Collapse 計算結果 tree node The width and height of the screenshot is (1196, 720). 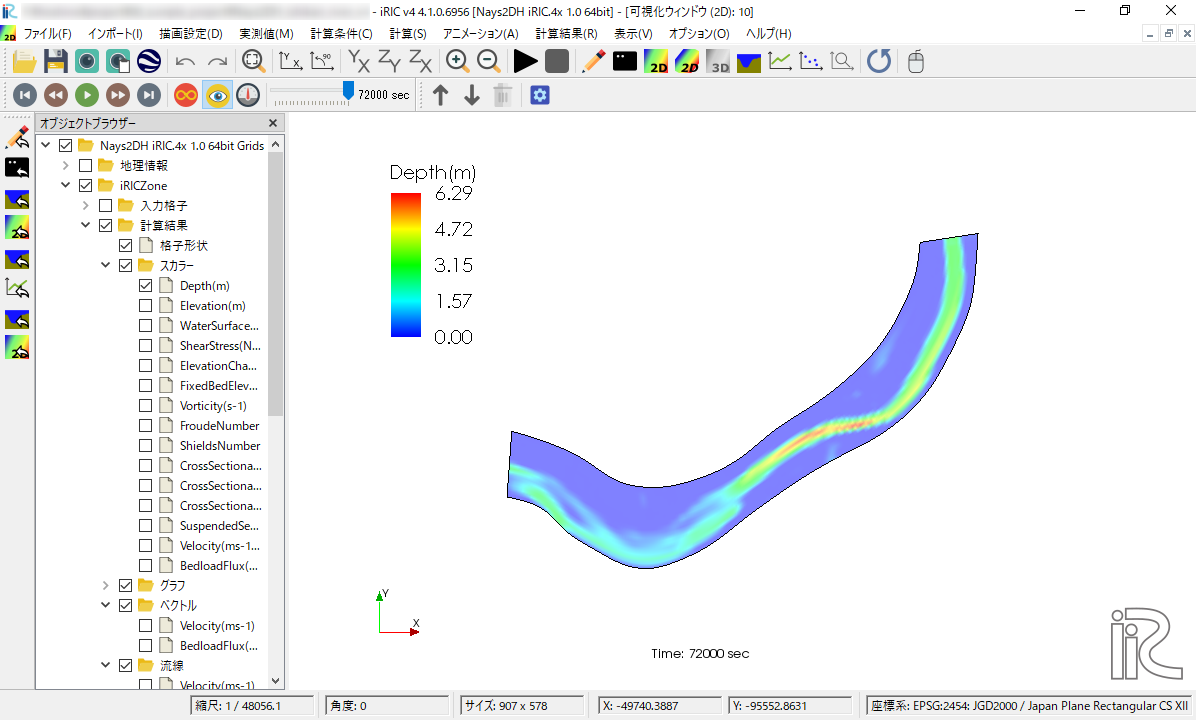point(85,225)
